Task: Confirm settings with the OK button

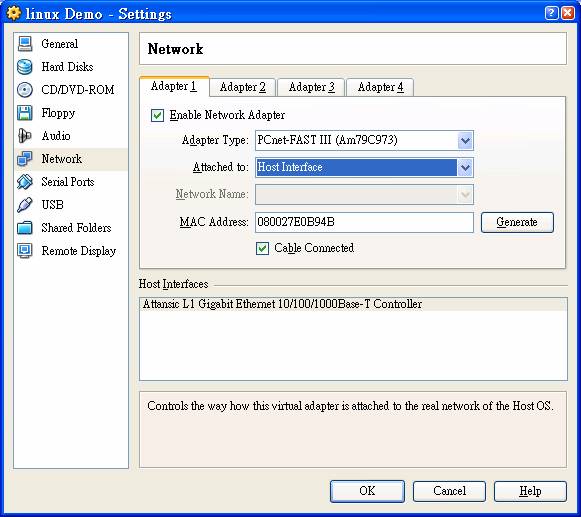Action: 367,491
